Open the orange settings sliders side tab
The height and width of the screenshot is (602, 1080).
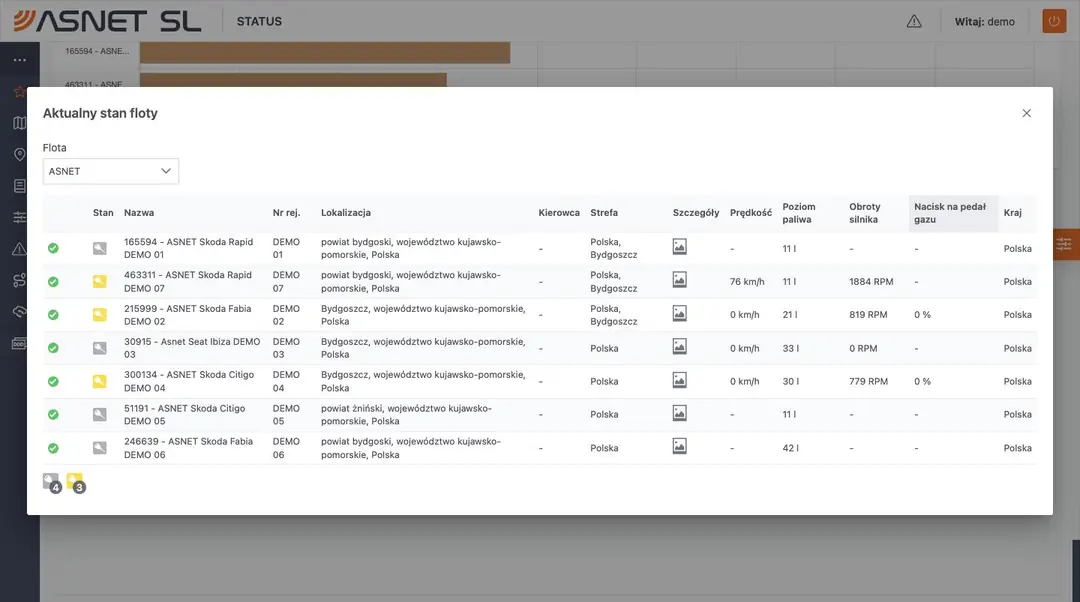(1065, 244)
